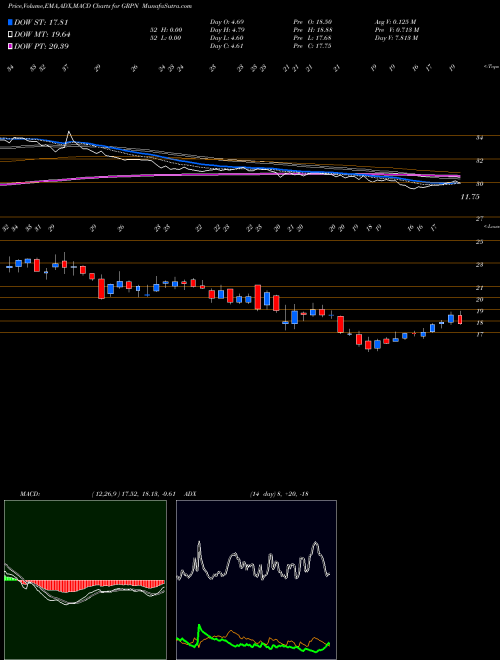Click the blue DOW ST legend swatch
This screenshot has width=500, height=660.
tap(11, 22)
